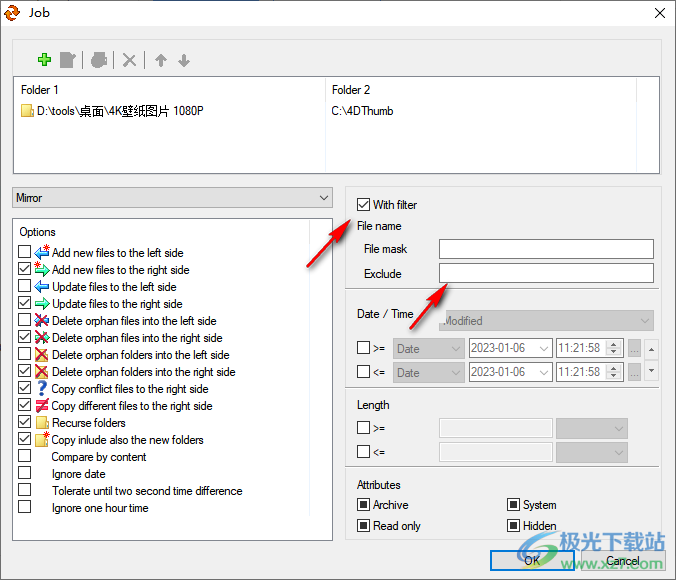Click the not-equal different files icon
676x580 pixels.
tap(42, 406)
